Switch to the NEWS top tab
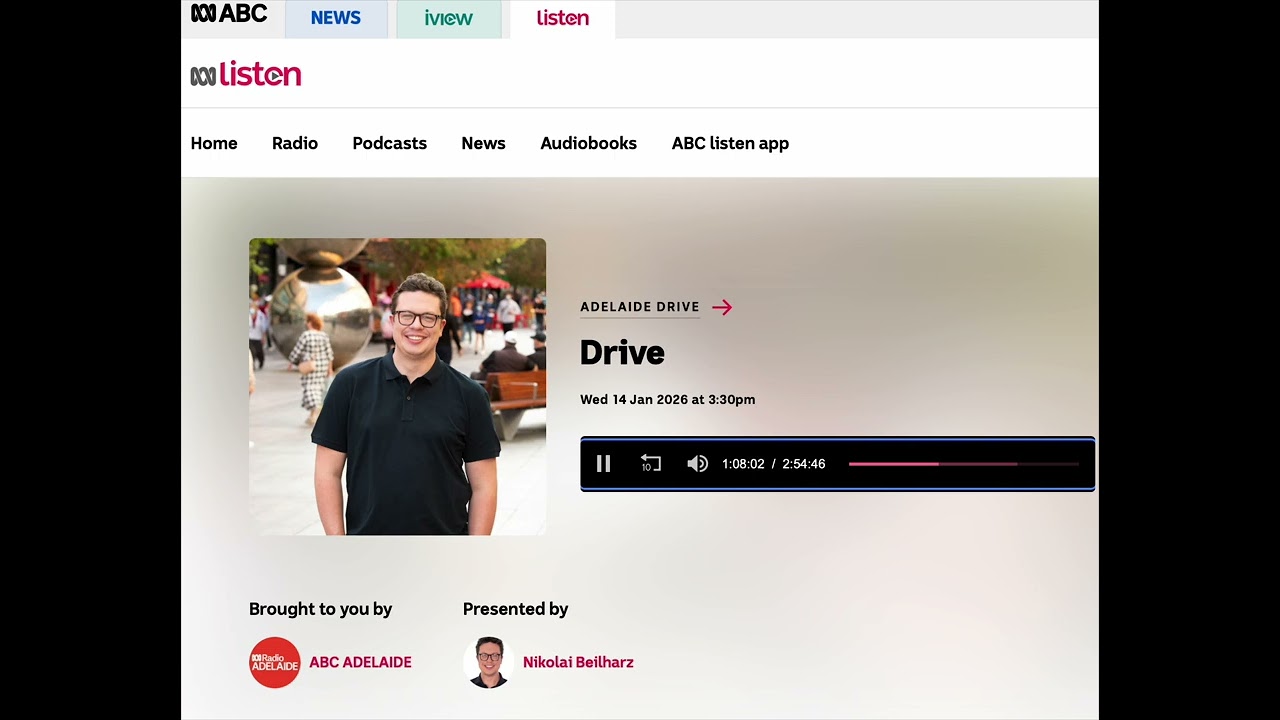Screen dimensions: 1280x720 coord(336,18)
